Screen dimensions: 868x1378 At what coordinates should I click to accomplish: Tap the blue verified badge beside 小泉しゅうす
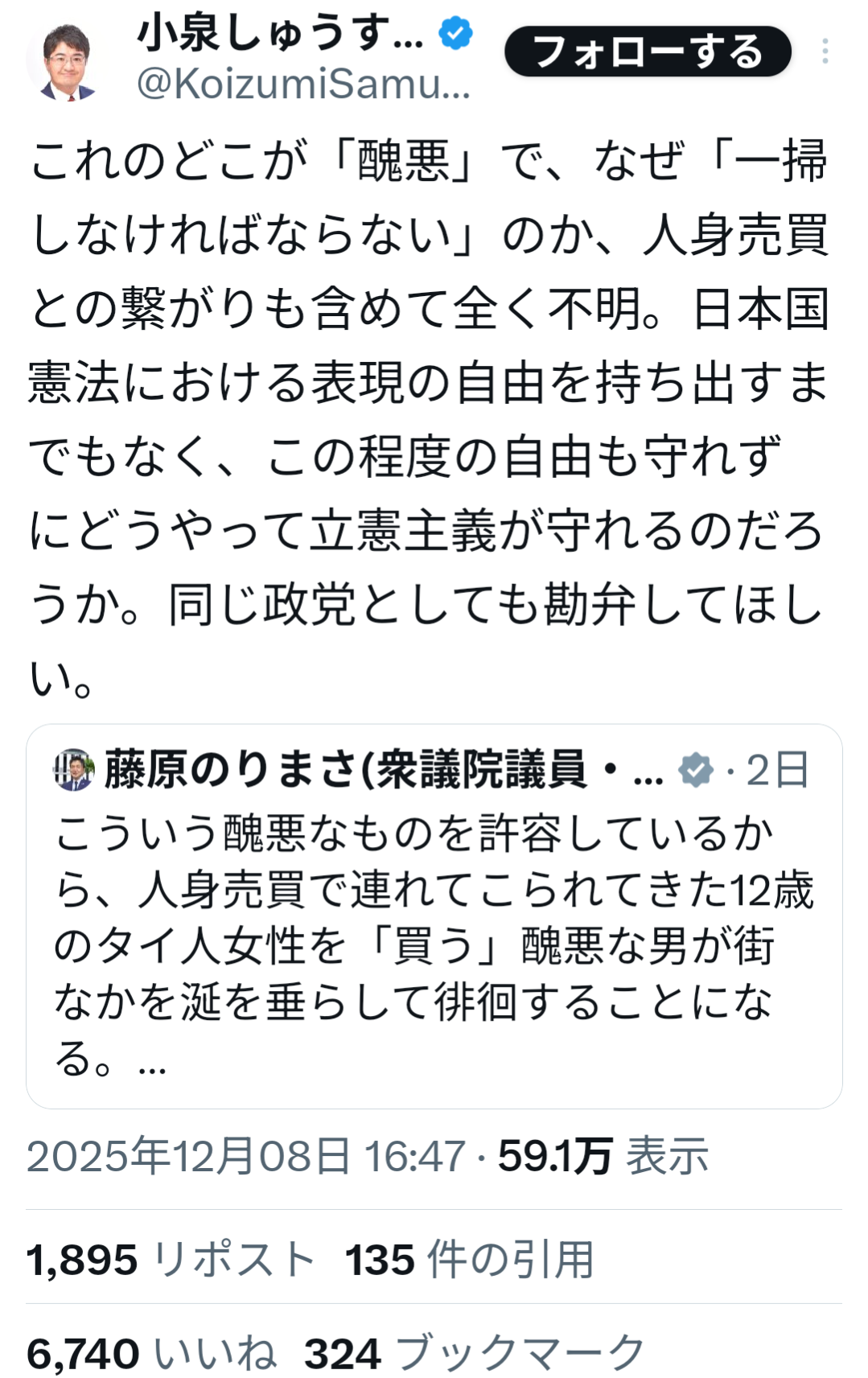455,34
